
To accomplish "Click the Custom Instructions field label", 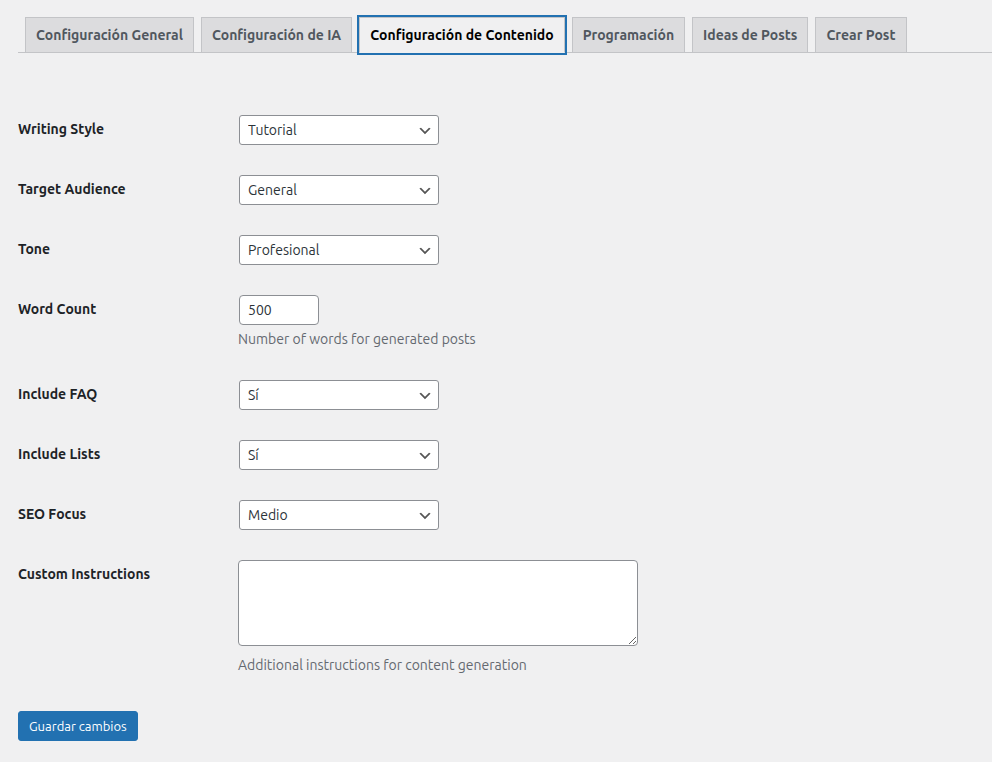I will point(84,574).
